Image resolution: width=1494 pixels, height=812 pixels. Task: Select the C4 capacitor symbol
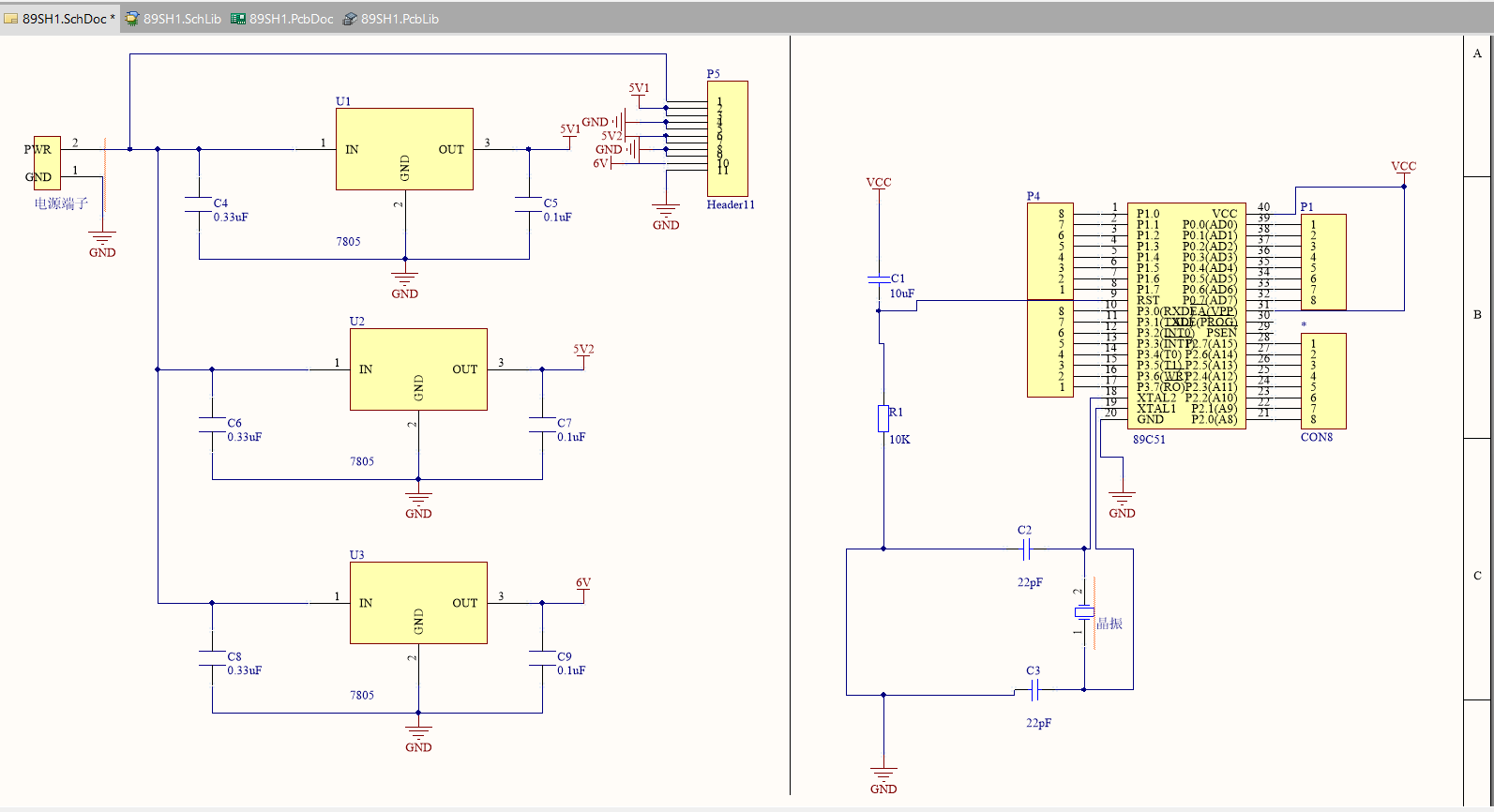tap(199, 204)
